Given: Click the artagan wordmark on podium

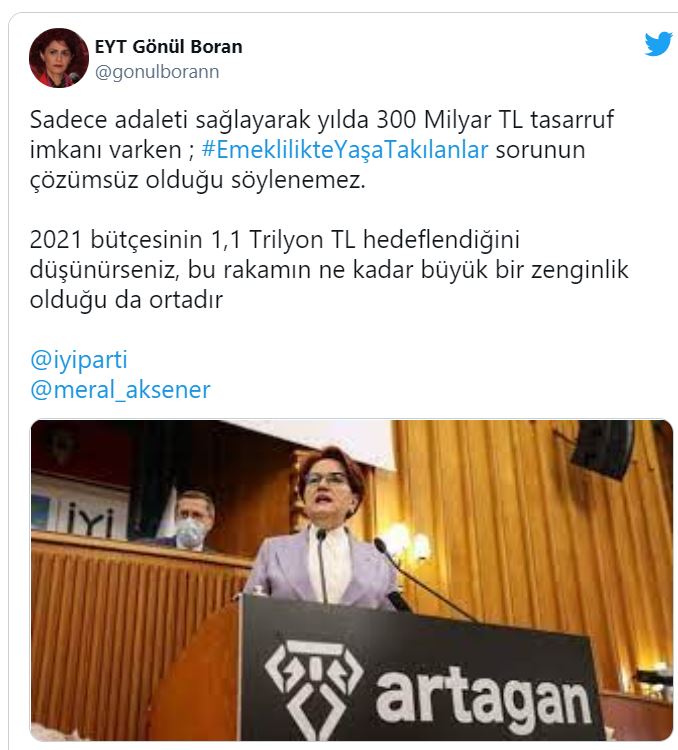Looking at the screenshot, I should click(483, 694).
